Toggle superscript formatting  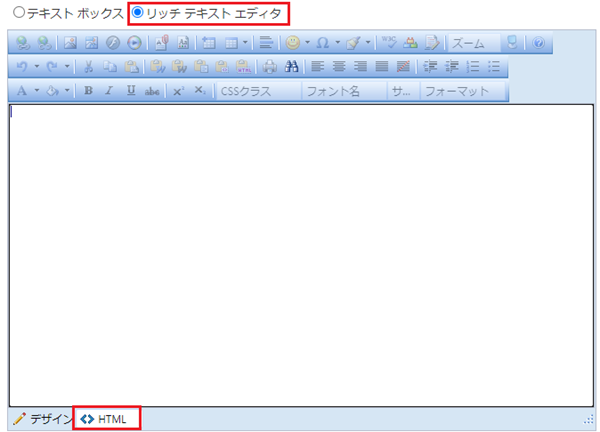[178, 91]
